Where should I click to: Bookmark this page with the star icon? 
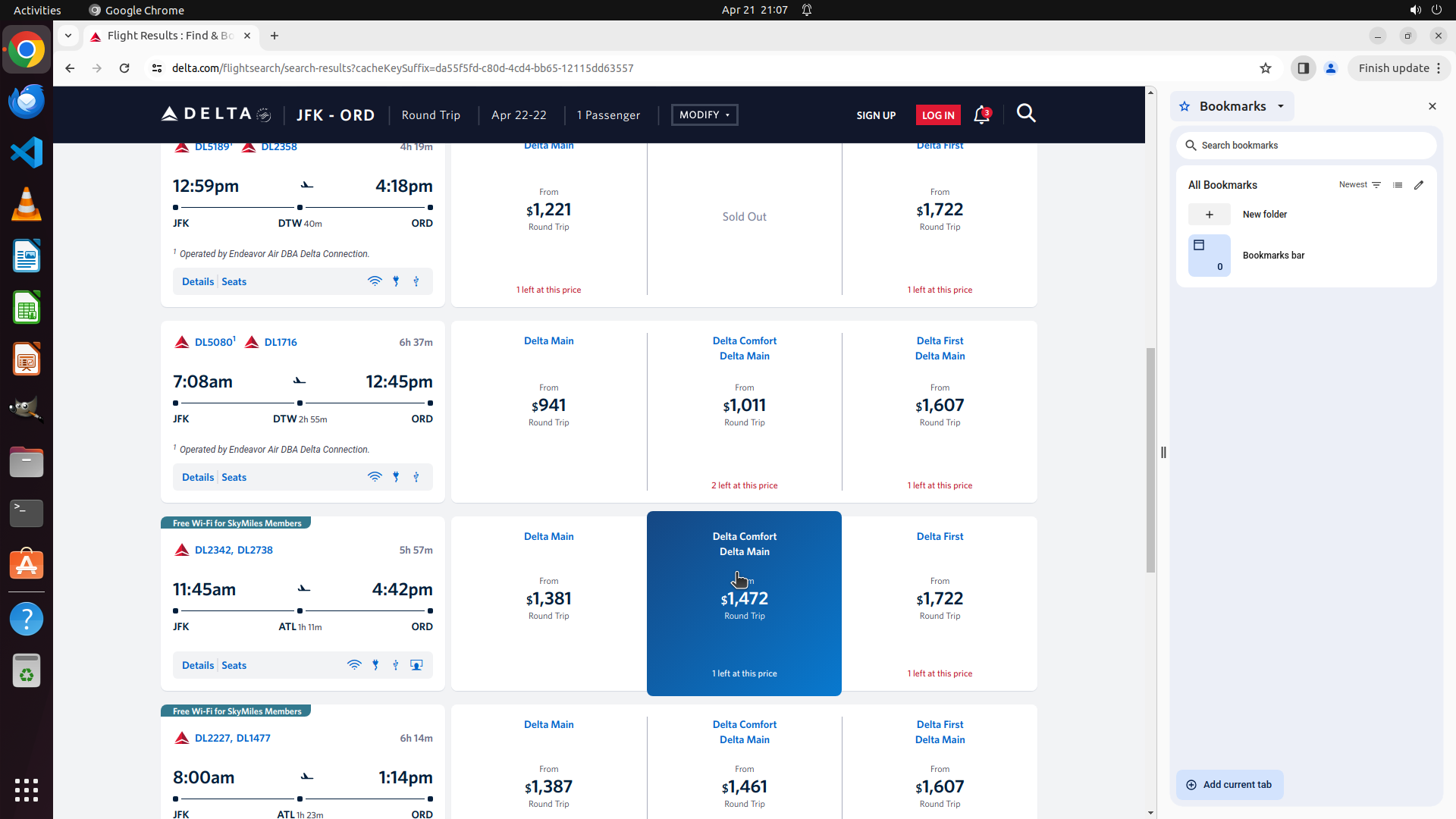pos(1265,68)
